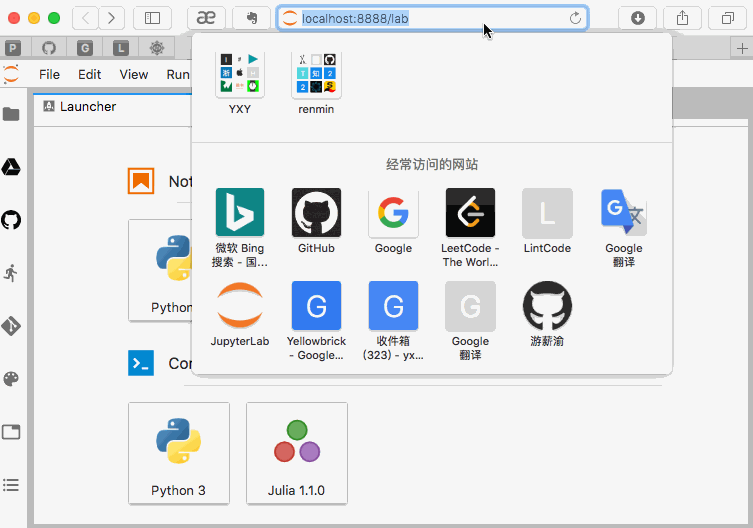Image resolution: width=753 pixels, height=528 pixels.
Task: Show running terminals and kernels panel
Action: [11, 273]
